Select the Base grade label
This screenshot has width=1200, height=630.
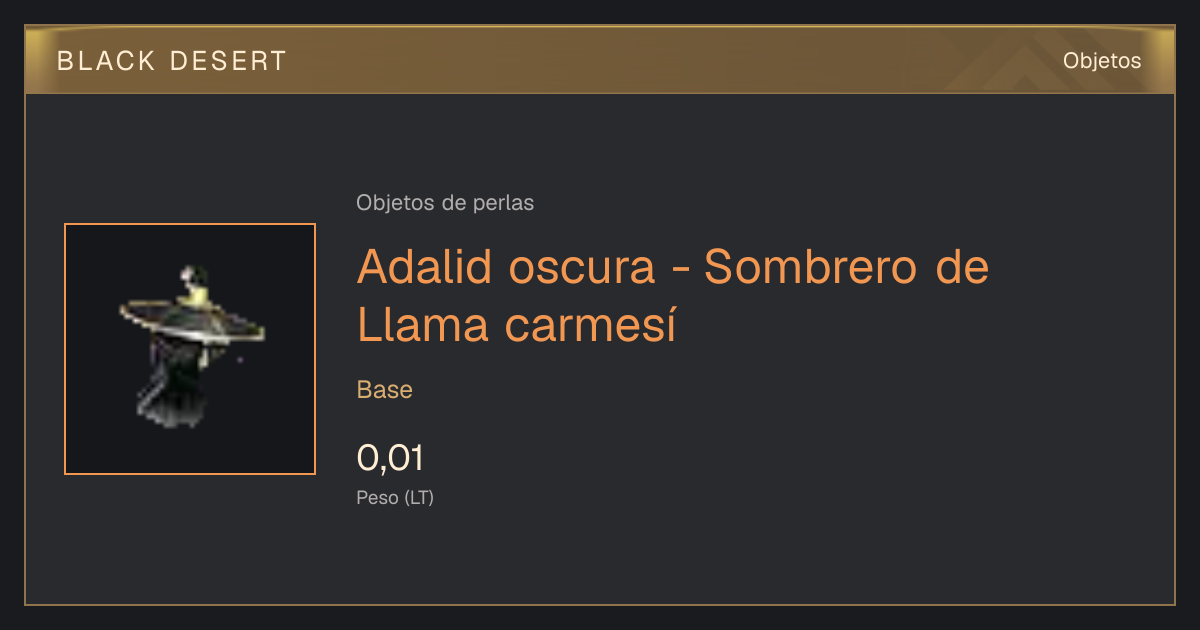(385, 390)
